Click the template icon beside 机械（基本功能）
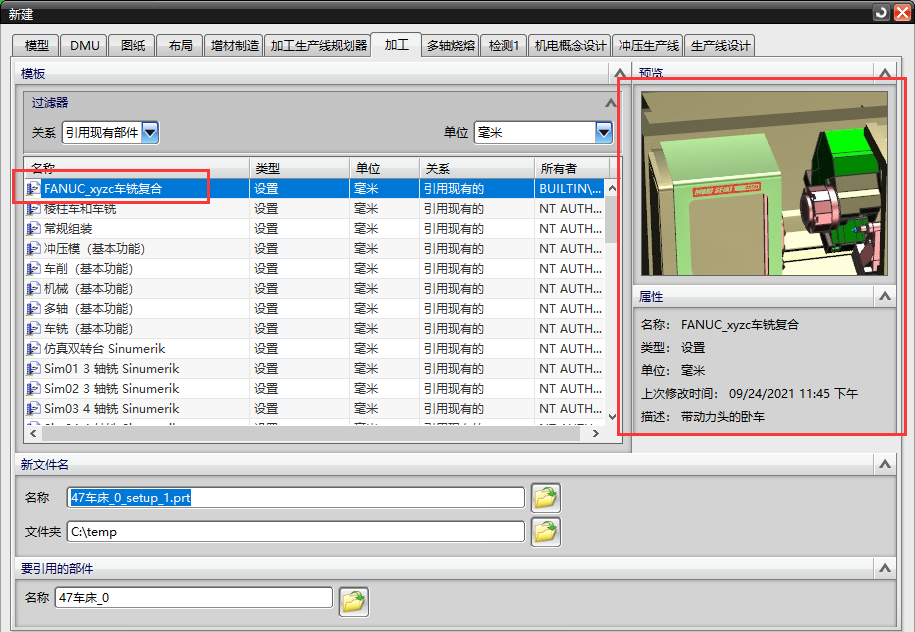 pyautogui.click(x=34, y=289)
